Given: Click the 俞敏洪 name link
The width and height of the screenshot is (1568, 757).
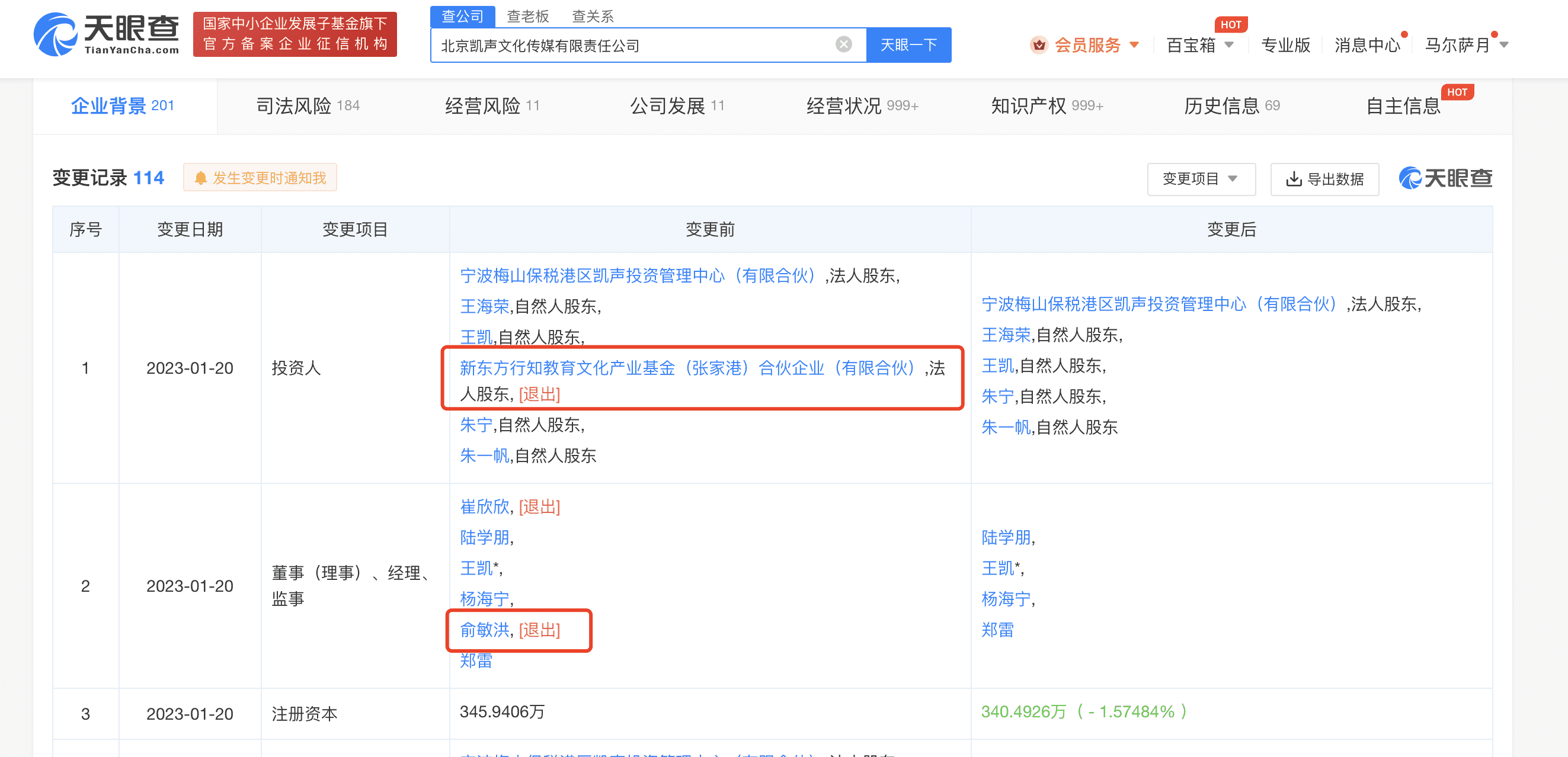Looking at the screenshot, I should coord(484,631).
